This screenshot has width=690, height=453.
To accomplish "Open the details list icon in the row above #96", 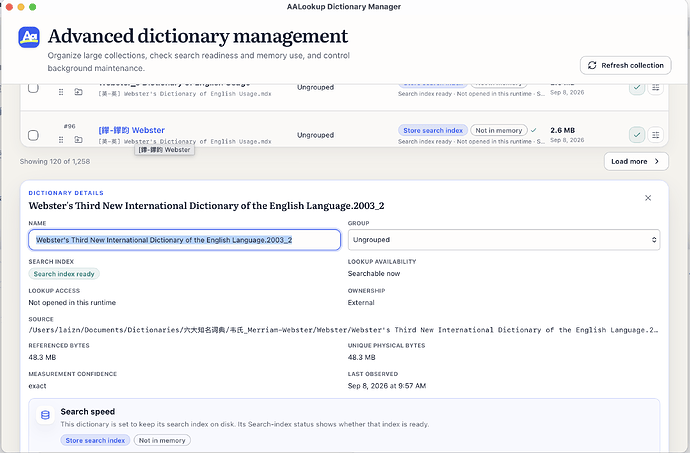I will [655, 88].
